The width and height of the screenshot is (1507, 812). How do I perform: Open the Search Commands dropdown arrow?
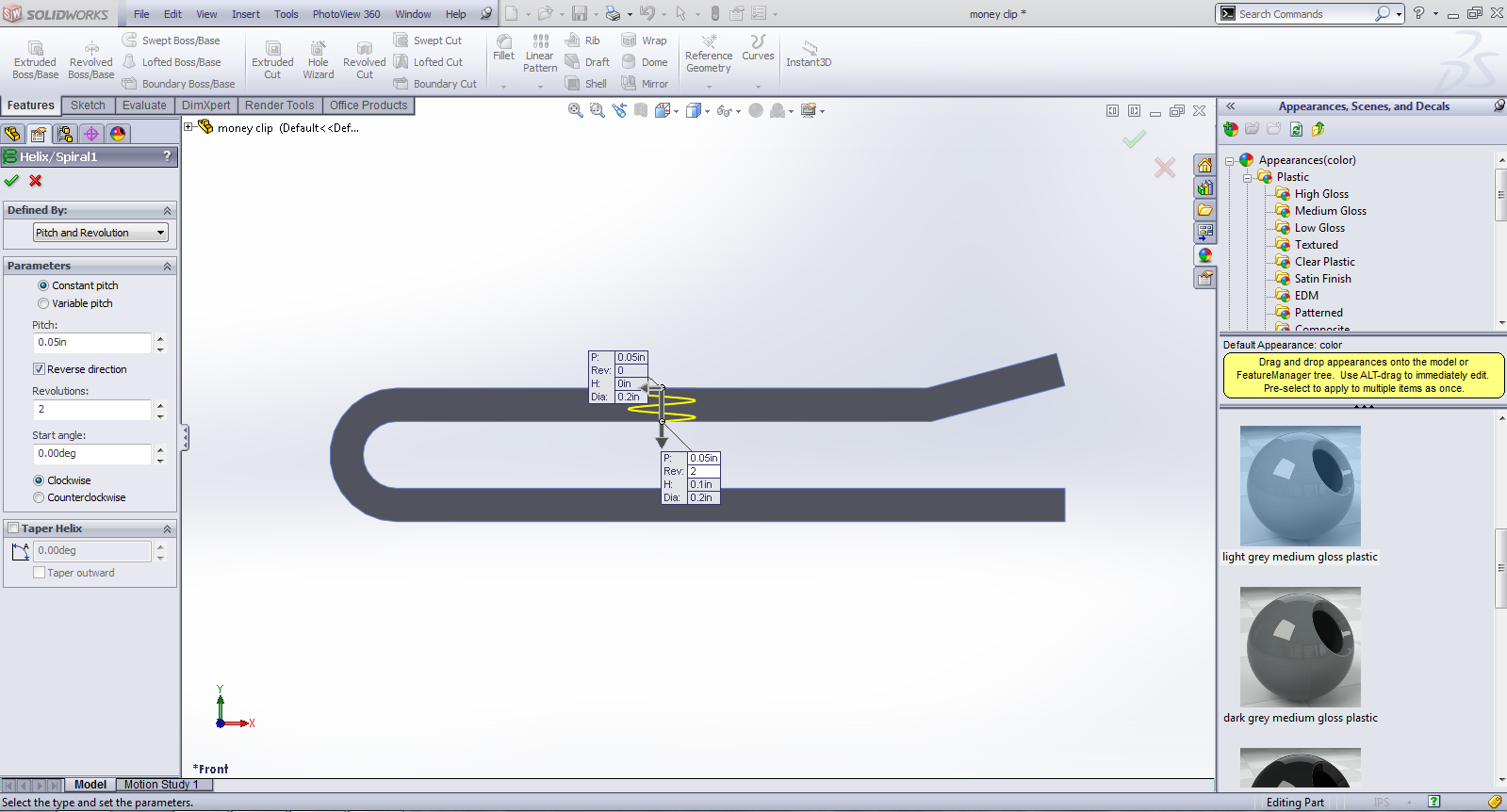(x=1400, y=14)
